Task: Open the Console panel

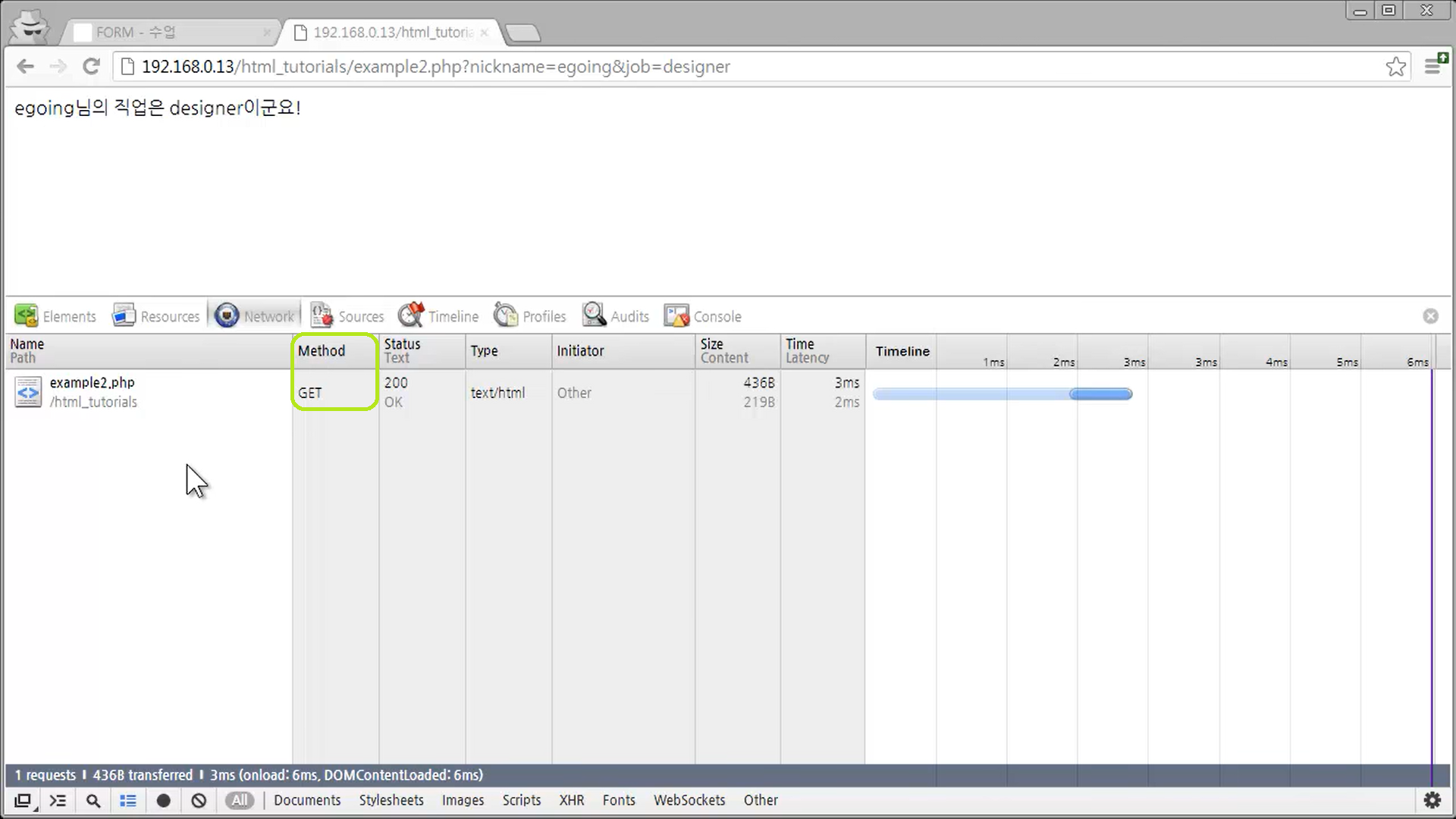Action: pos(703,316)
